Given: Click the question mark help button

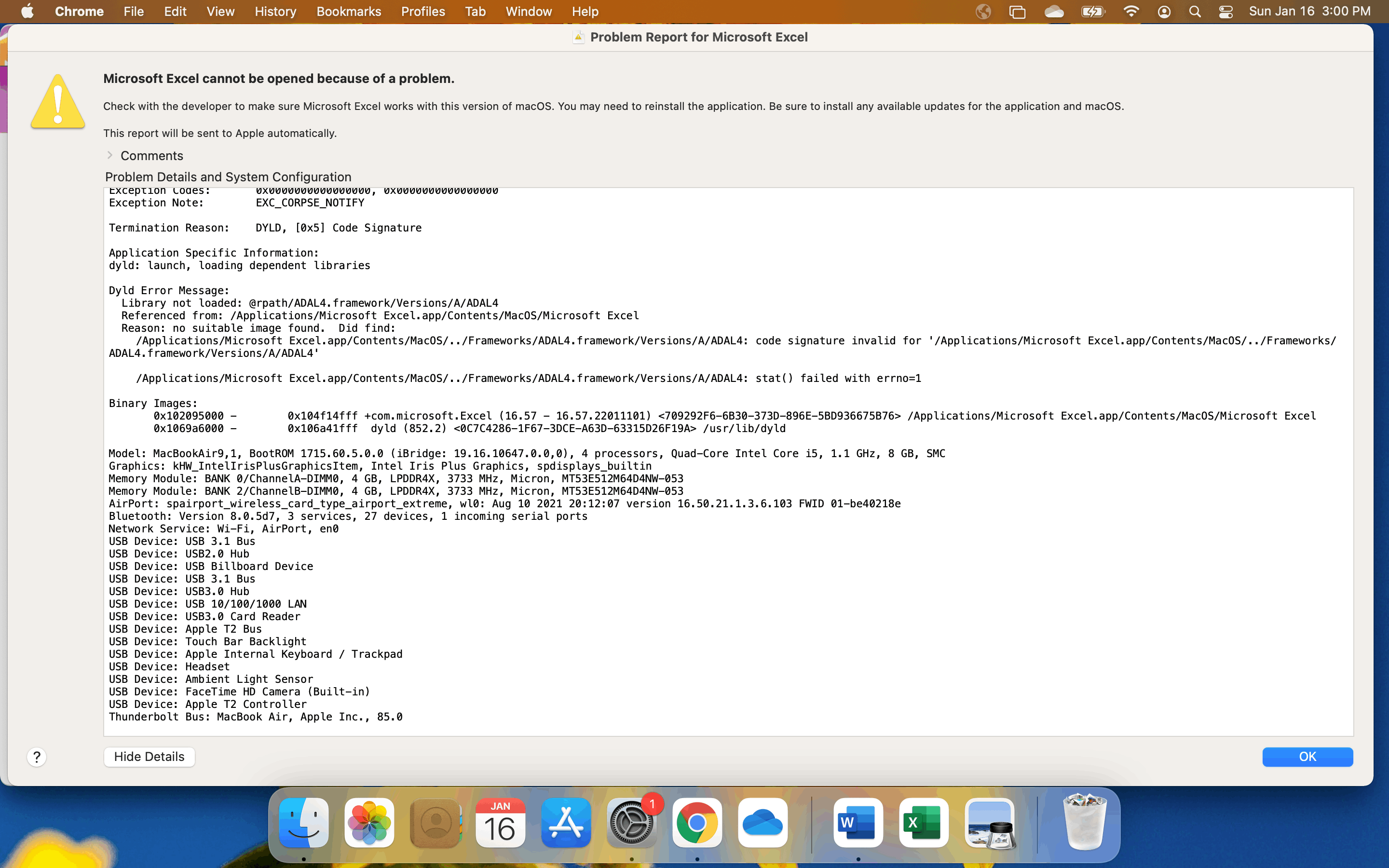Looking at the screenshot, I should [x=37, y=757].
